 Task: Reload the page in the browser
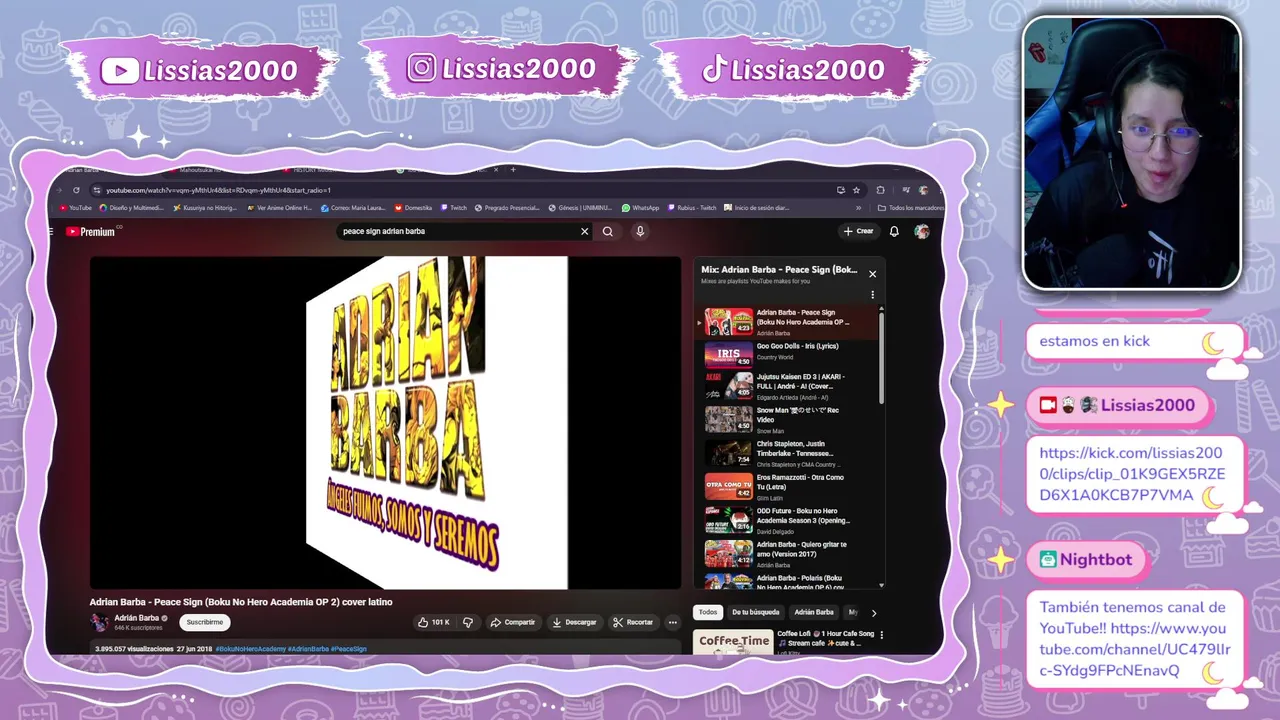coord(76,190)
